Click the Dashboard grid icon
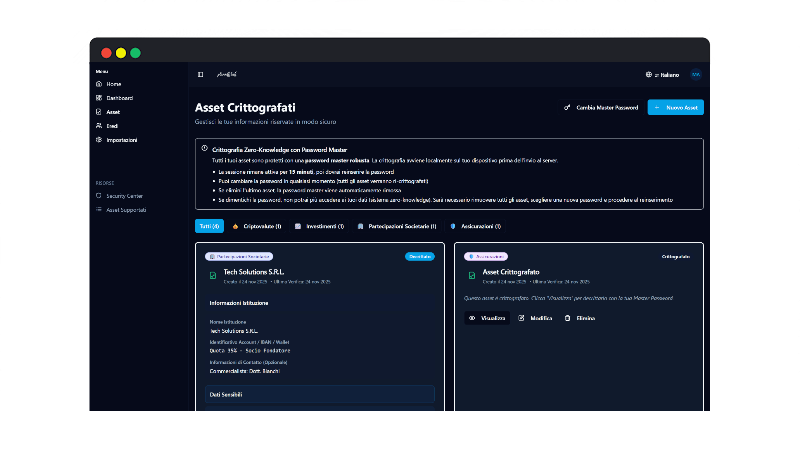Viewport: 800px width, 450px height. (99, 98)
